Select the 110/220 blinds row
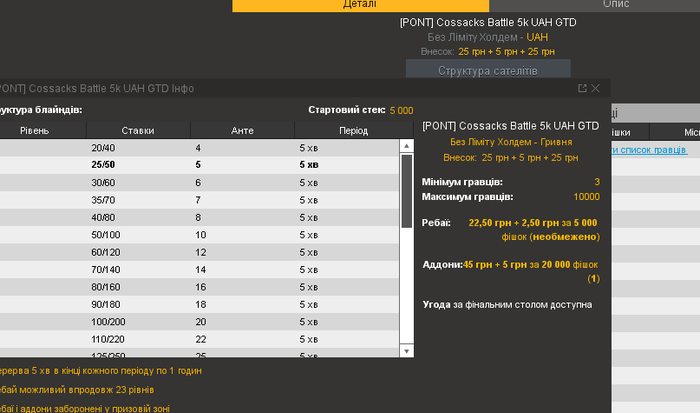The image size is (700, 413). pos(200,339)
